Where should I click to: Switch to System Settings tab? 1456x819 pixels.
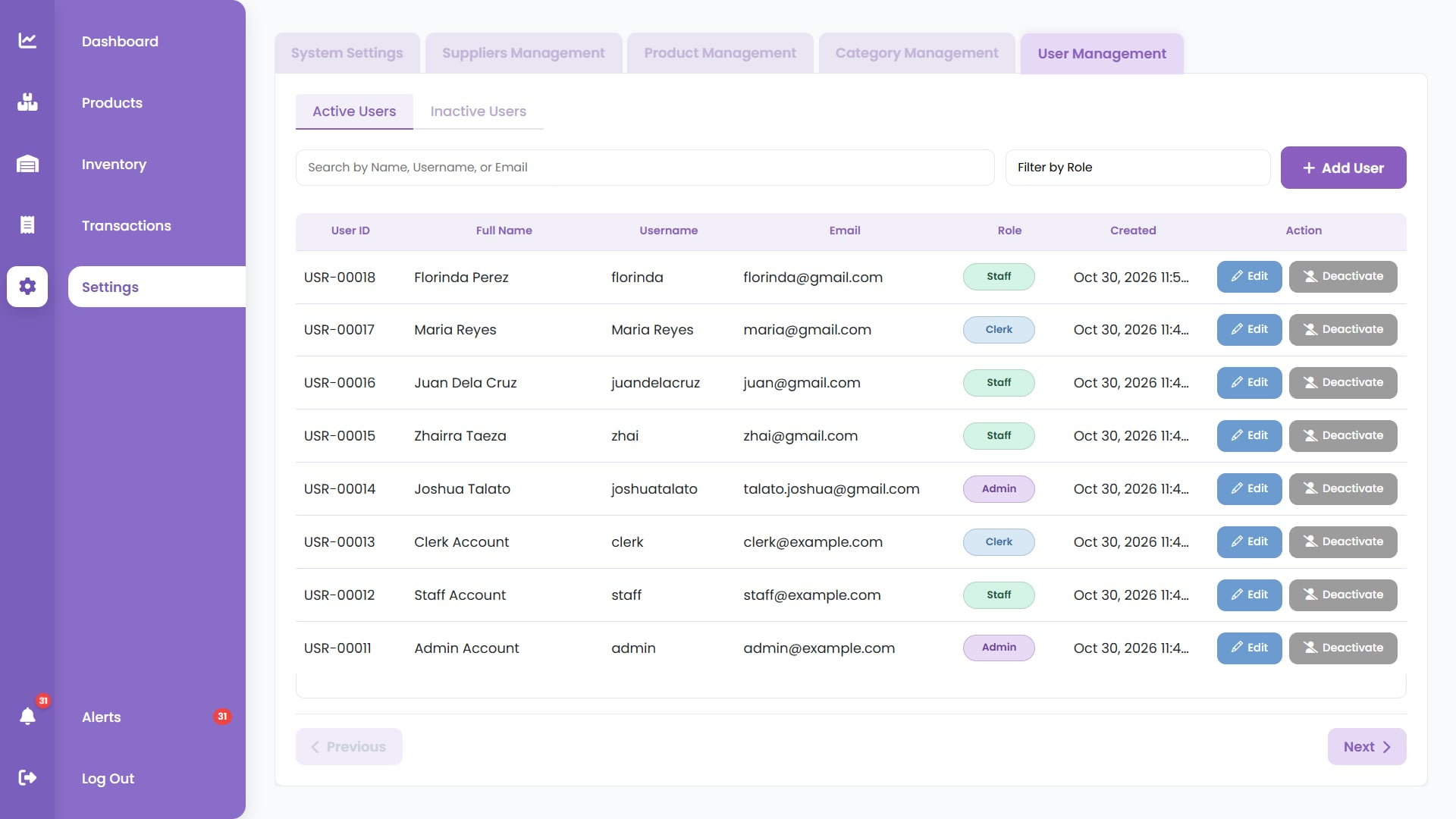(347, 53)
